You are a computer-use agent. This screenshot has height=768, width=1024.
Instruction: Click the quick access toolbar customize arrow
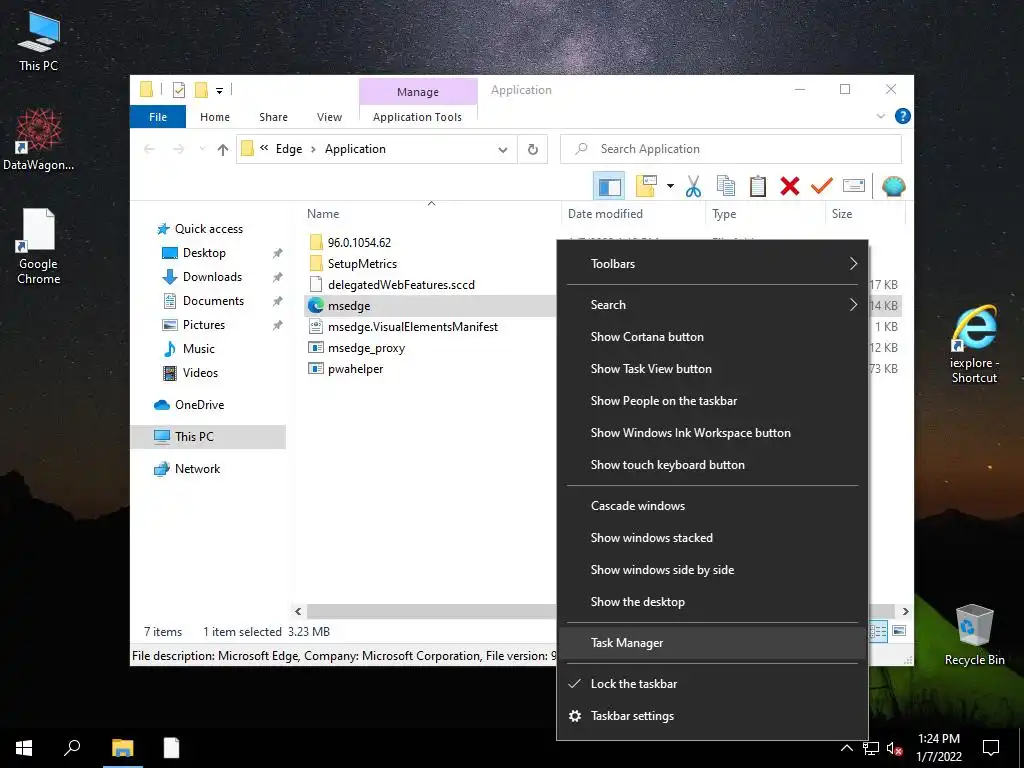coord(219,90)
